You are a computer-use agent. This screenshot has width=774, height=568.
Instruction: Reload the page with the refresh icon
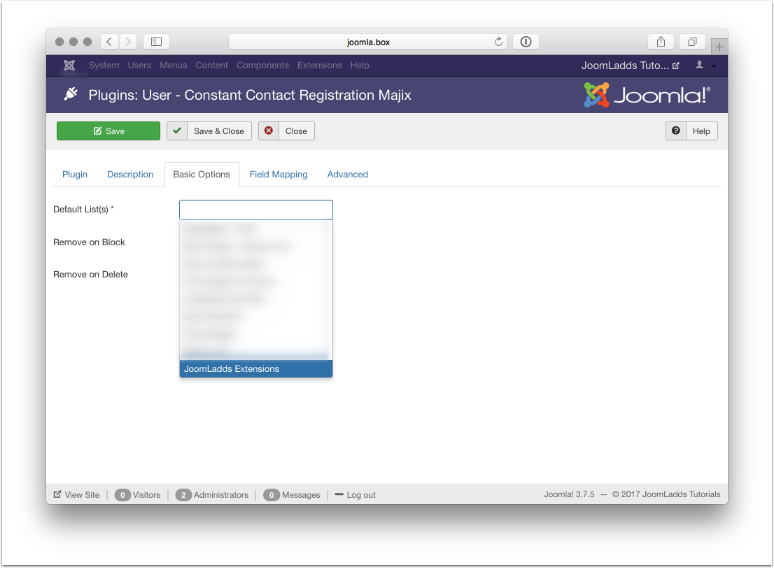499,42
